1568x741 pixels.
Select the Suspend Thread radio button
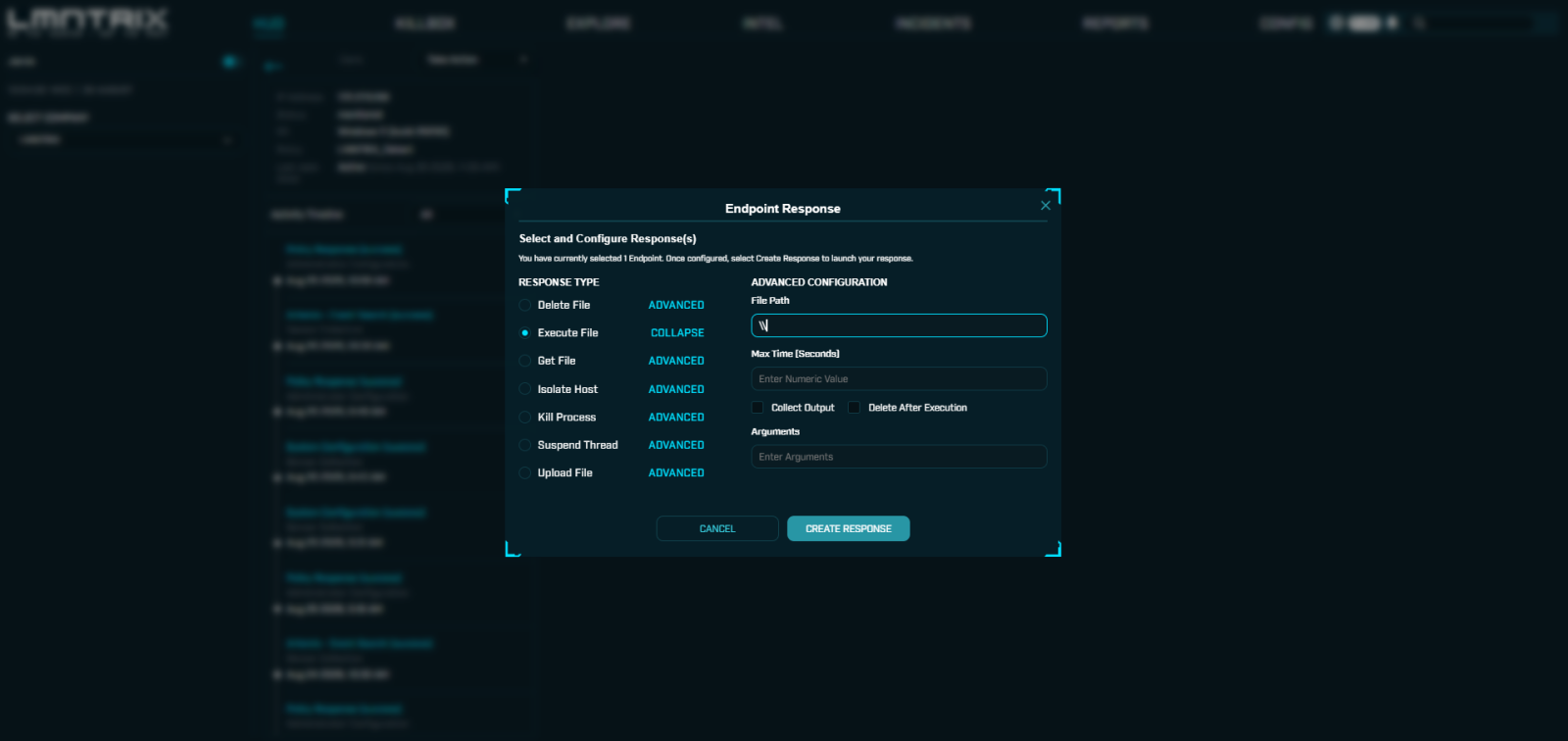coord(525,445)
